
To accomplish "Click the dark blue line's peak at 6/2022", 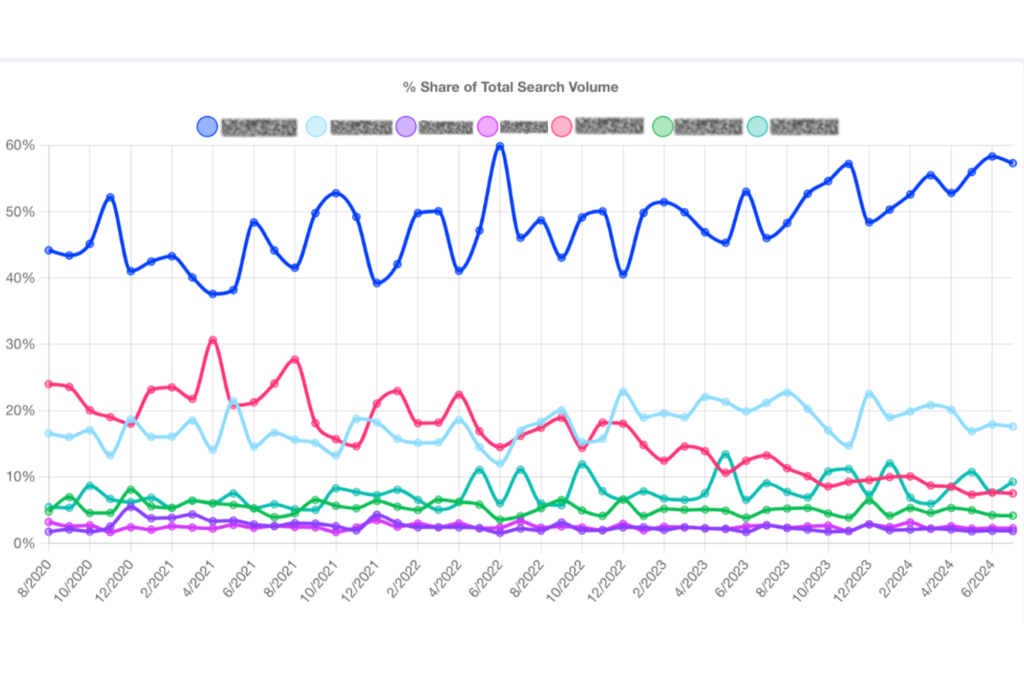I will 499,146.
